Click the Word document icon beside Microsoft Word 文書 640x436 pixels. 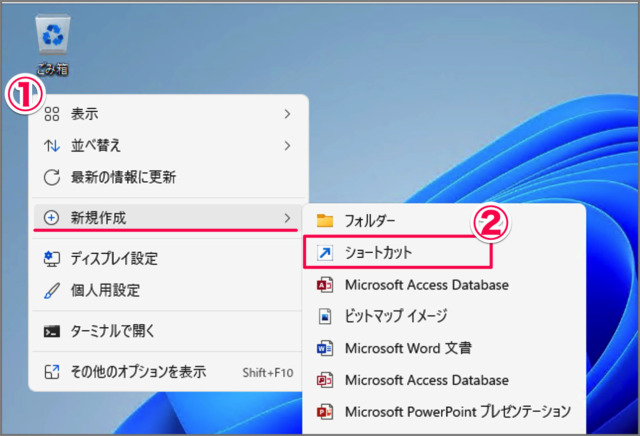pyautogui.click(x=325, y=348)
